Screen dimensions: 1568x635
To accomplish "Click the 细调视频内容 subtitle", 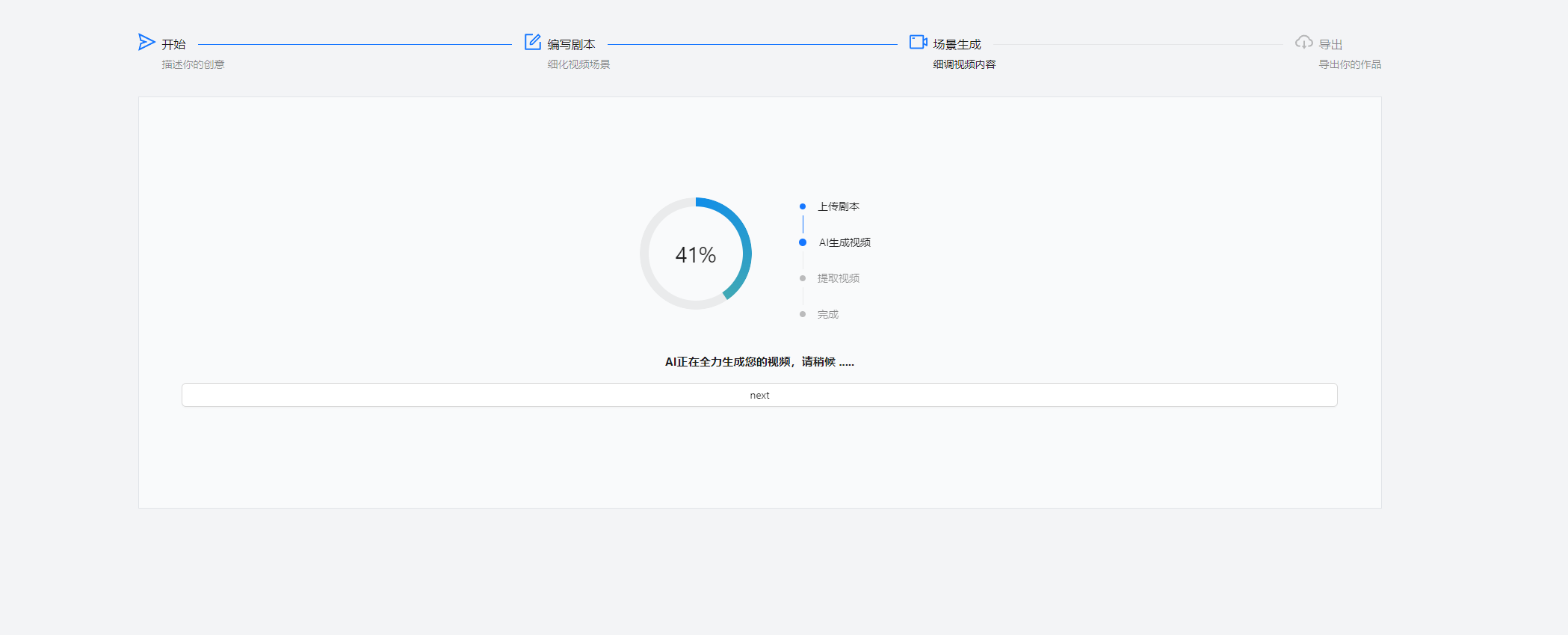I will click(x=964, y=64).
